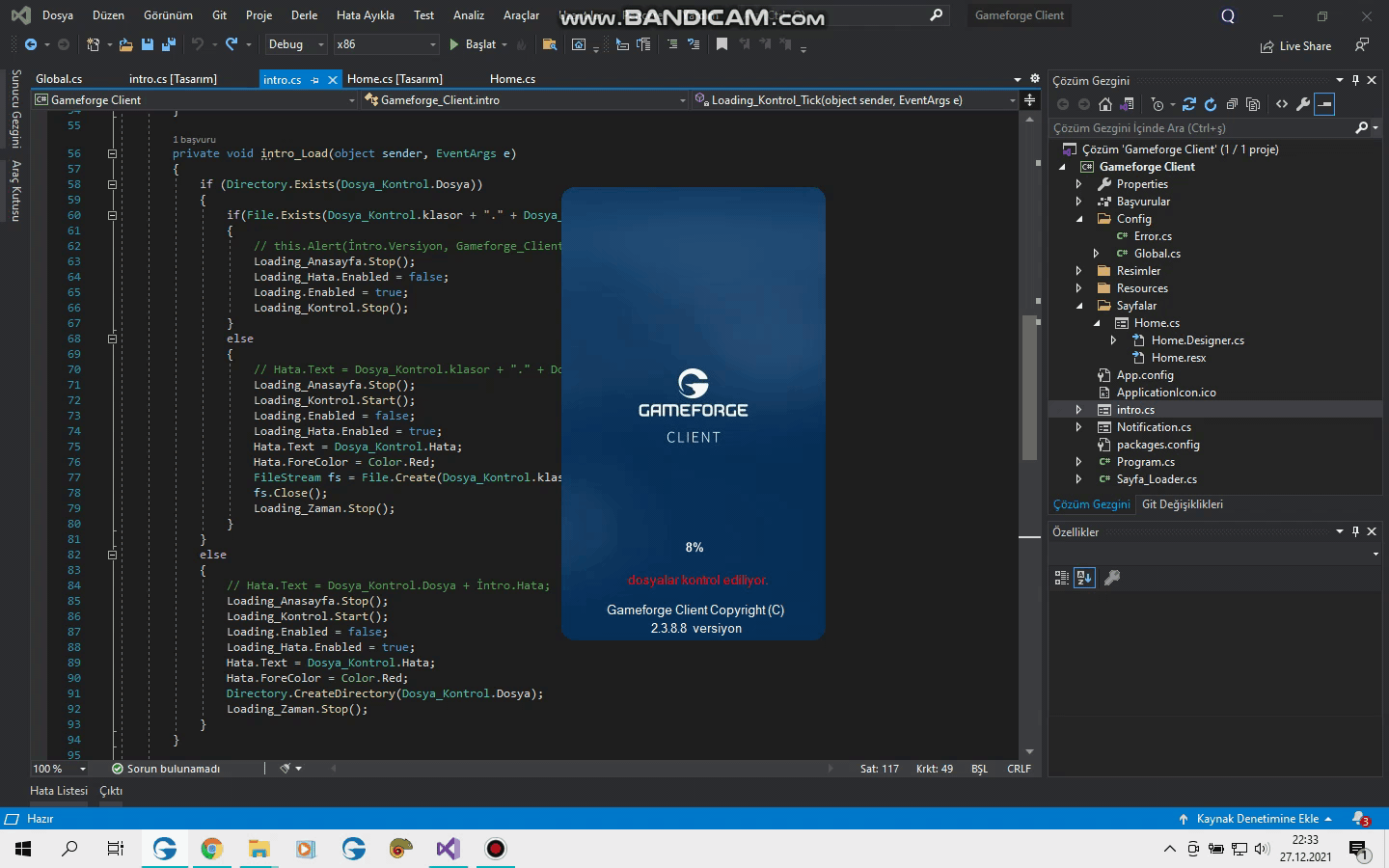Collapse the Sayfalar folder node
1389x868 pixels.
1078,306
